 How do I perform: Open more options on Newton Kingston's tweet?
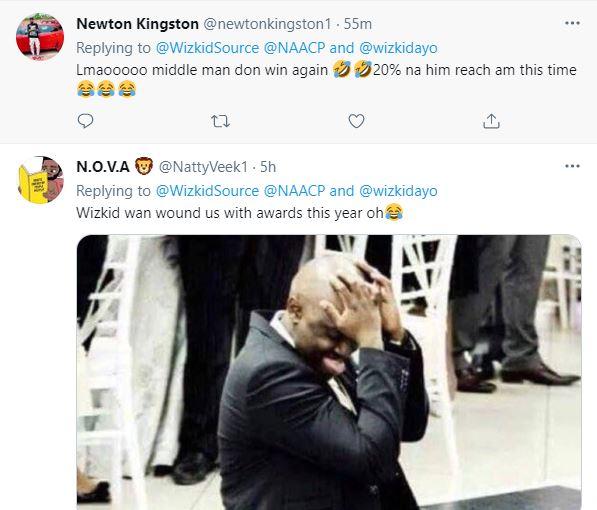(x=572, y=23)
